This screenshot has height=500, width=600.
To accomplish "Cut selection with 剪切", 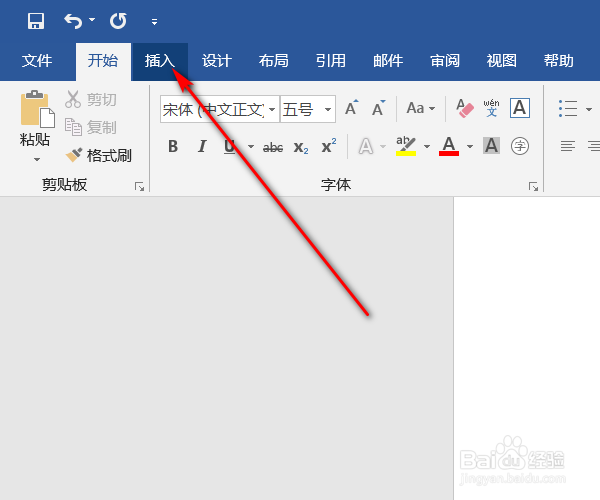I will click(91, 99).
